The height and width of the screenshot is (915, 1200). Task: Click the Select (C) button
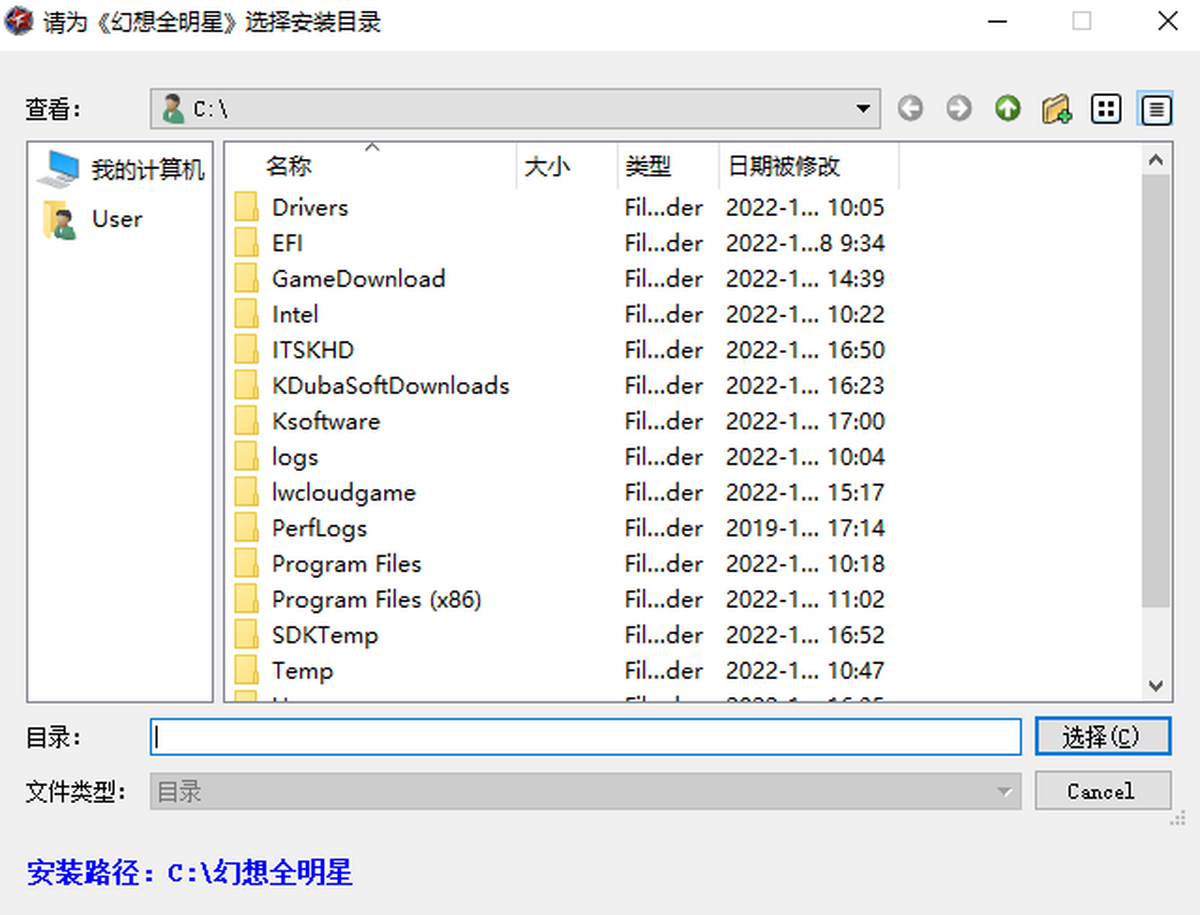(x=1101, y=737)
